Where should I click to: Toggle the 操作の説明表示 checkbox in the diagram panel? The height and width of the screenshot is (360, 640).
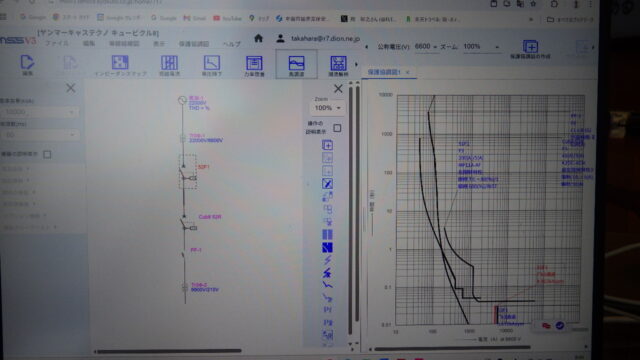tap(337, 128)
